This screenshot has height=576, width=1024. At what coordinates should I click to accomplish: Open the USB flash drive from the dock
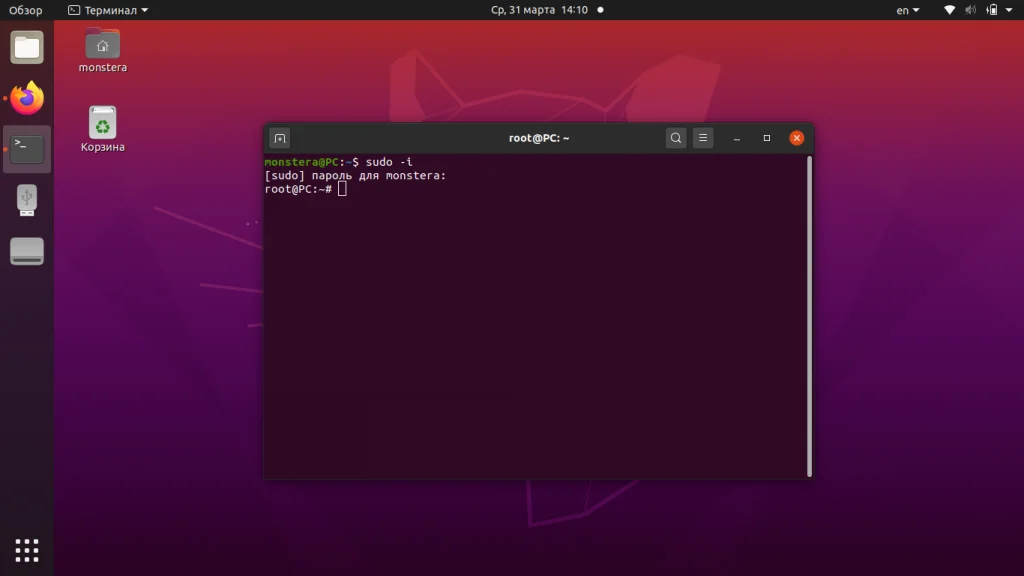pyautogui.click(x=26, y=199)
